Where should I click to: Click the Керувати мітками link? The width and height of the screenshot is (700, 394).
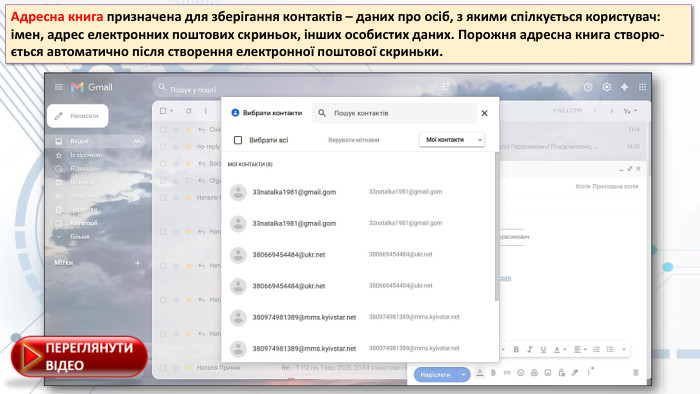click(x=354, y=140)
